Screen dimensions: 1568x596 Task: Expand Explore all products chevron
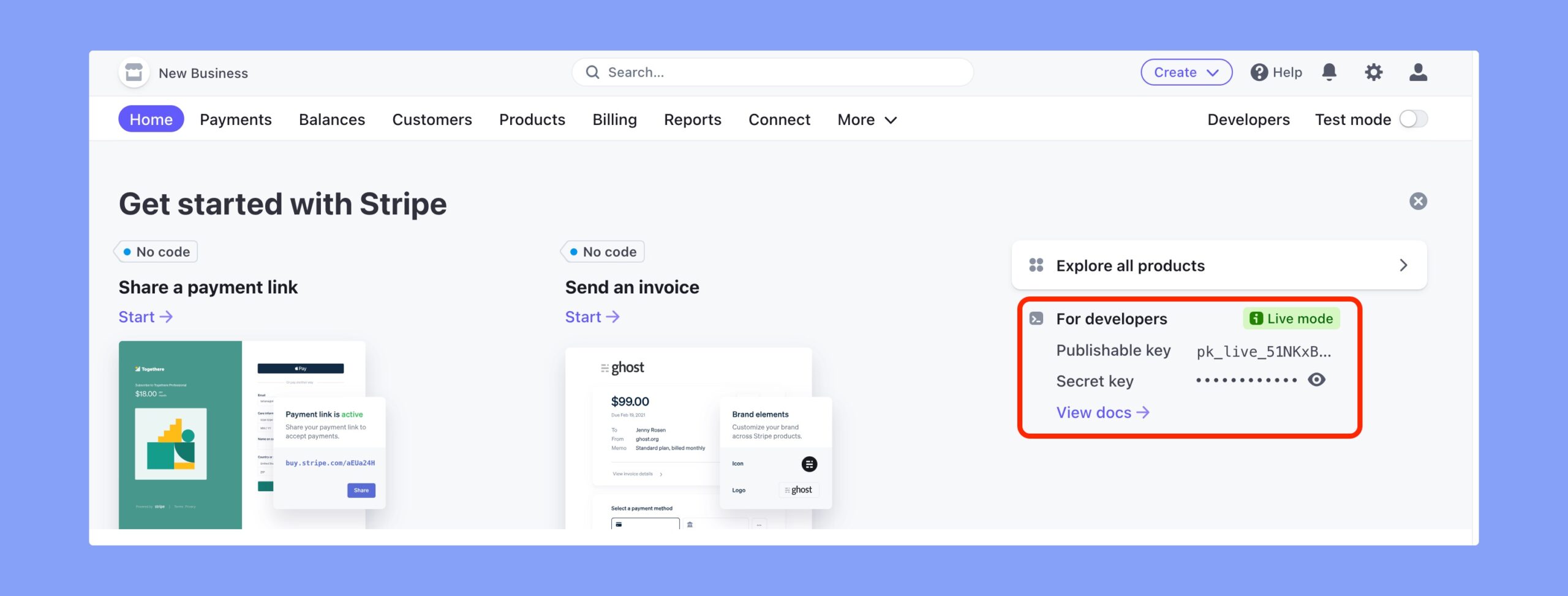1403,265
